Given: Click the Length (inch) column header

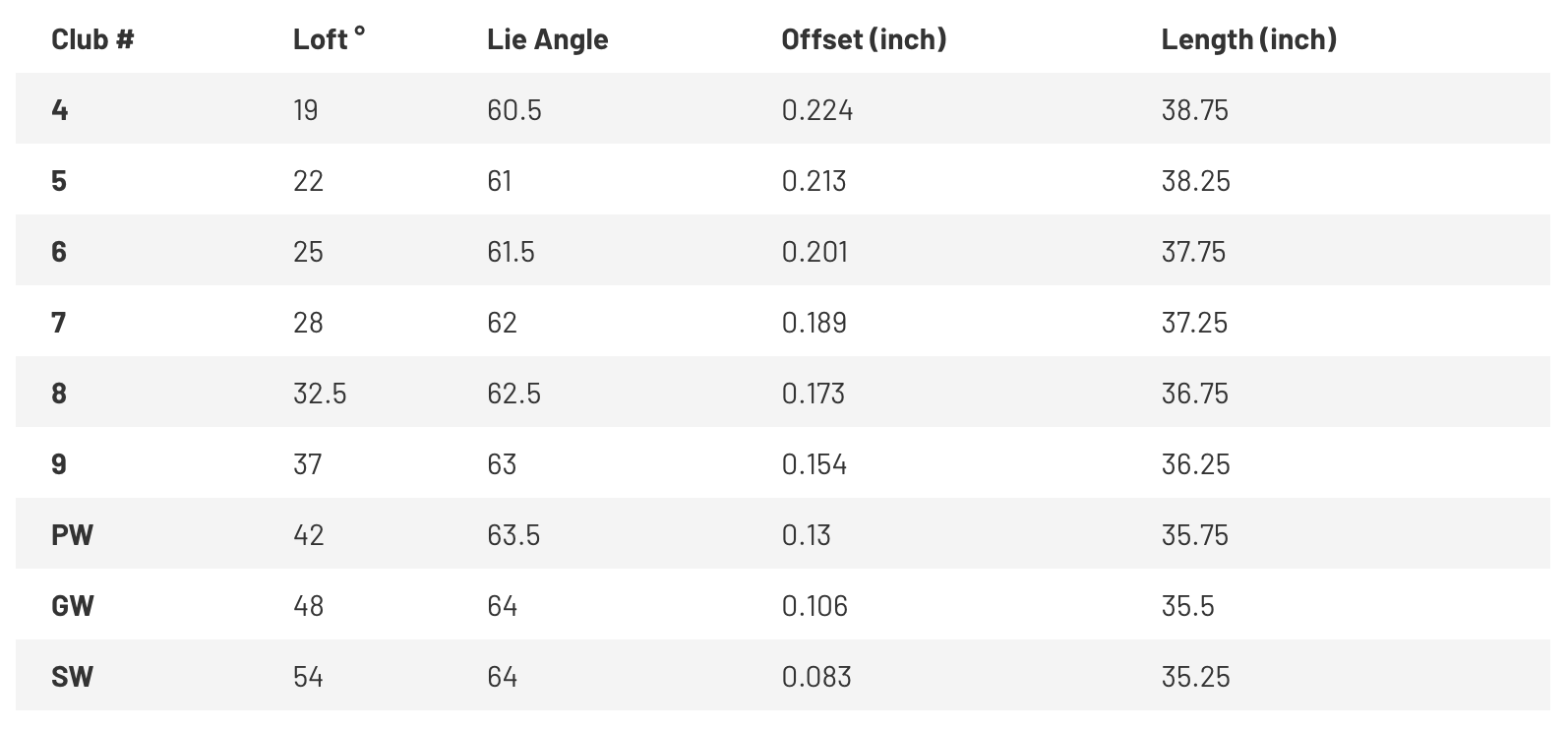Looking at the screenshot, I should coord(1248,39).
